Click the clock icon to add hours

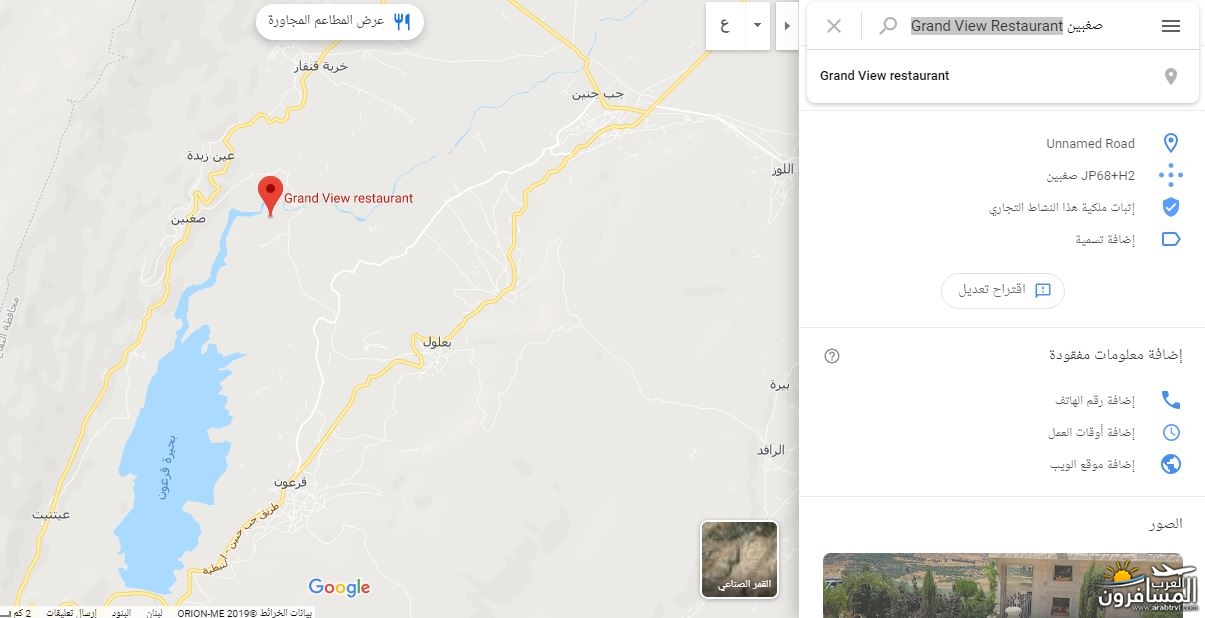[1171, 432]
